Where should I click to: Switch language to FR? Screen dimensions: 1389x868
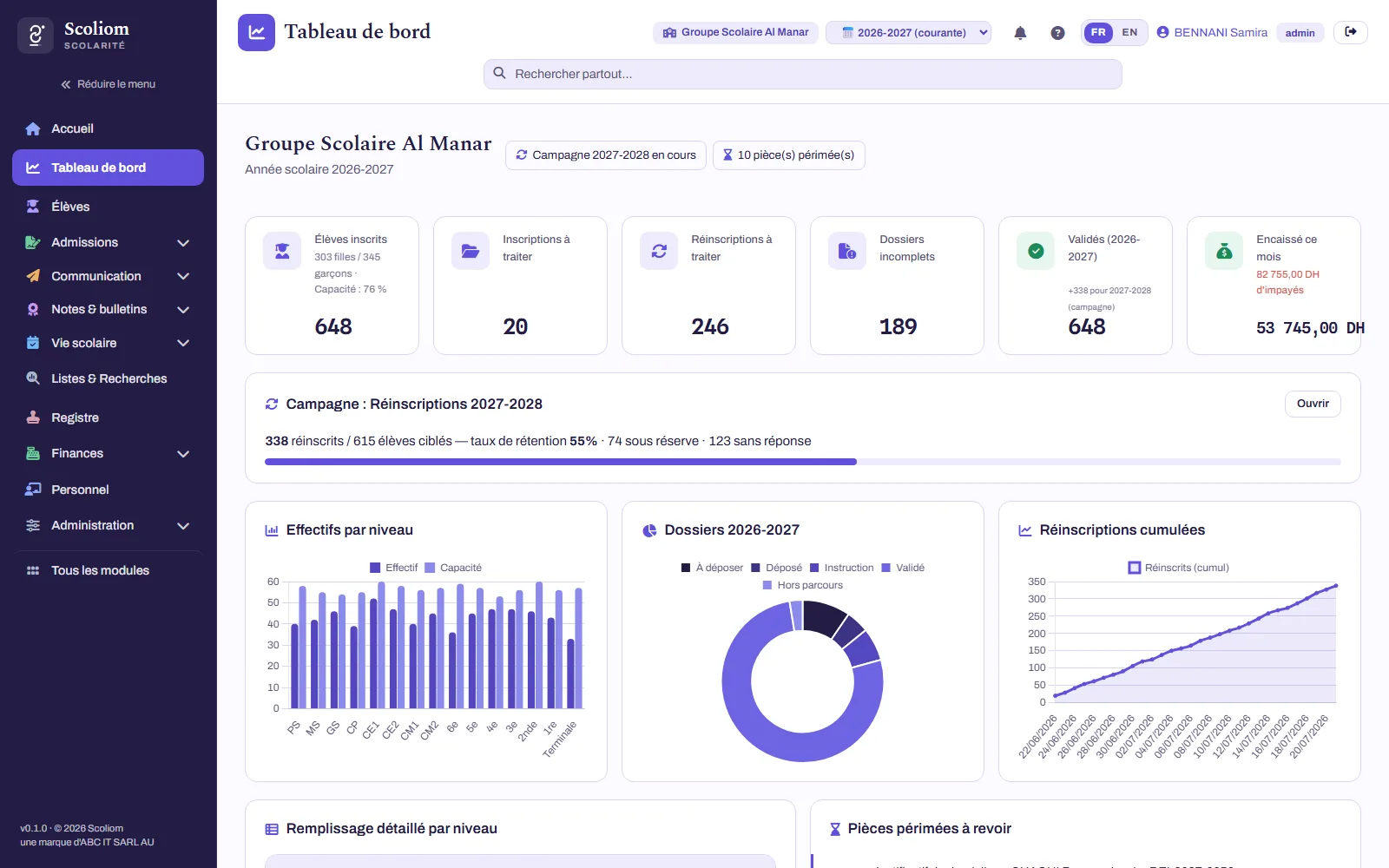1098,32
